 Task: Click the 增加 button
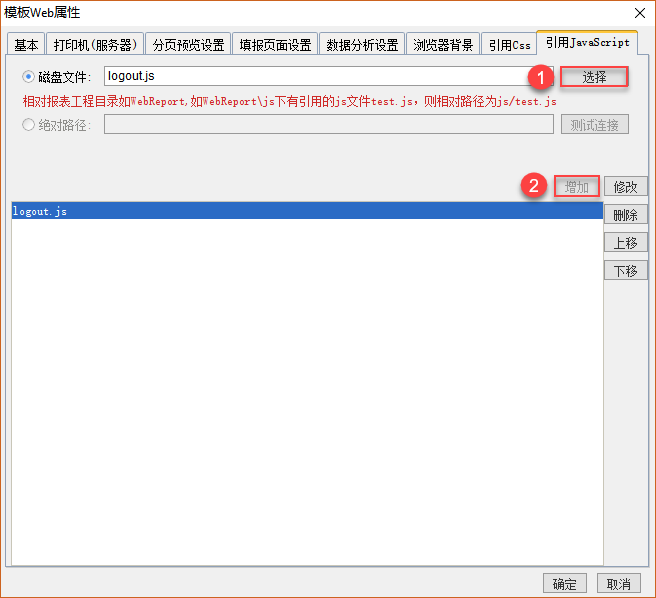(577, 187)
